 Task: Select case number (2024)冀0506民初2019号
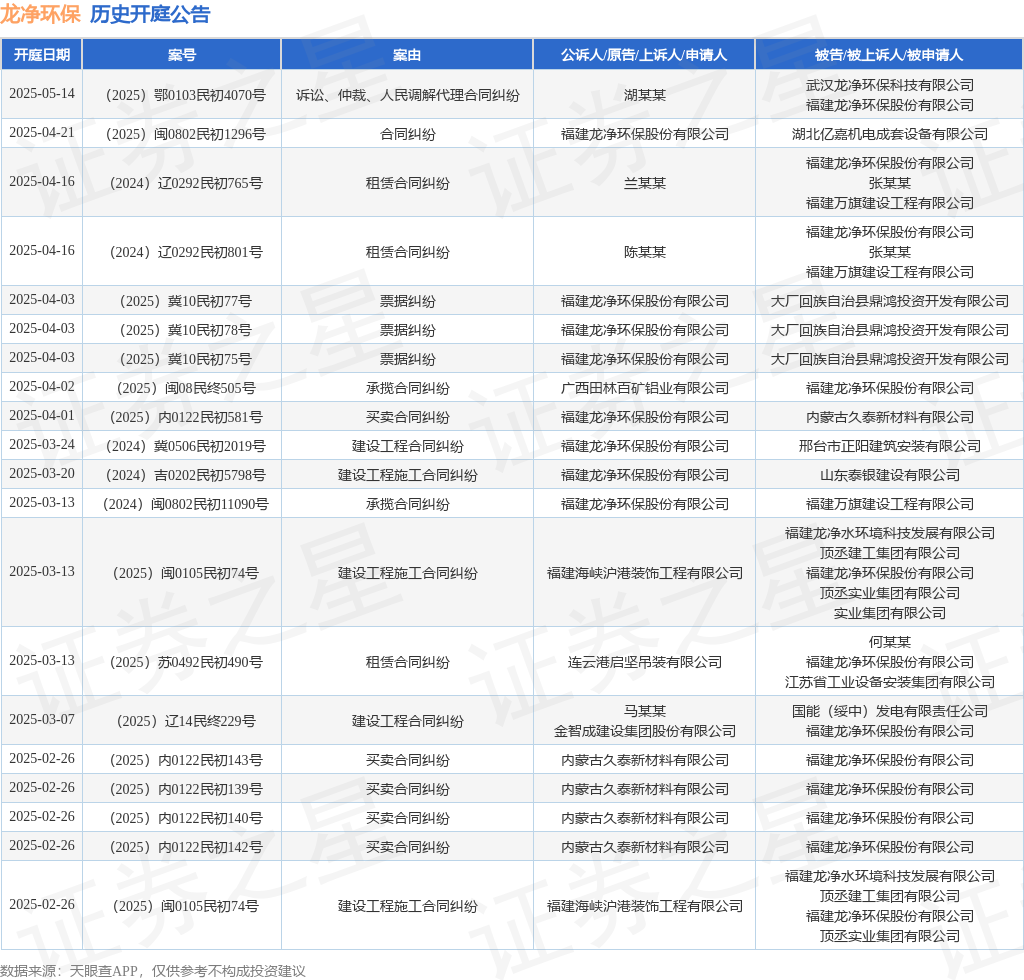click(185, 446)
